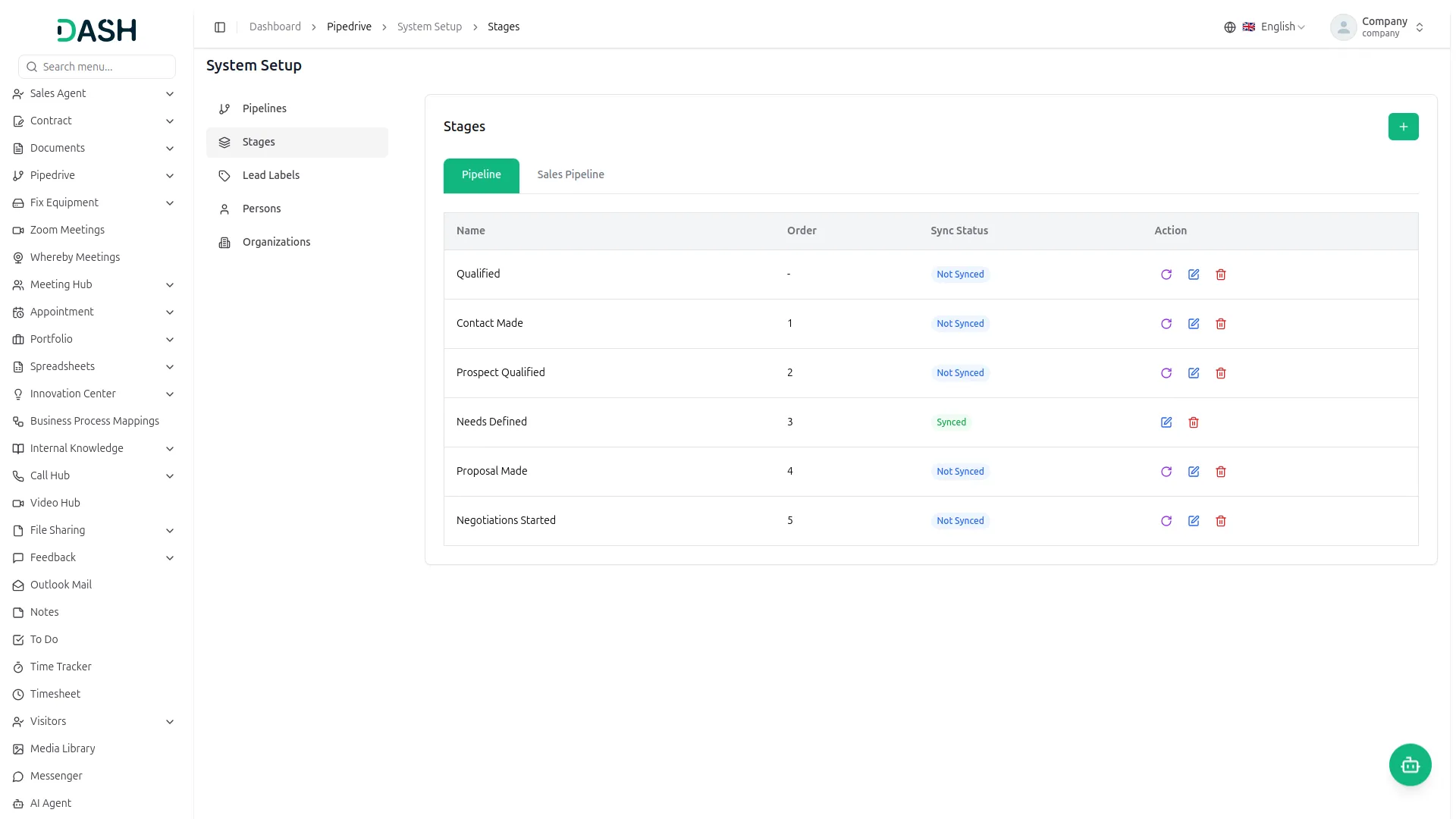Click the globe language icon
This screenshot has height=819, width=1456.
tap(1229, 27)
